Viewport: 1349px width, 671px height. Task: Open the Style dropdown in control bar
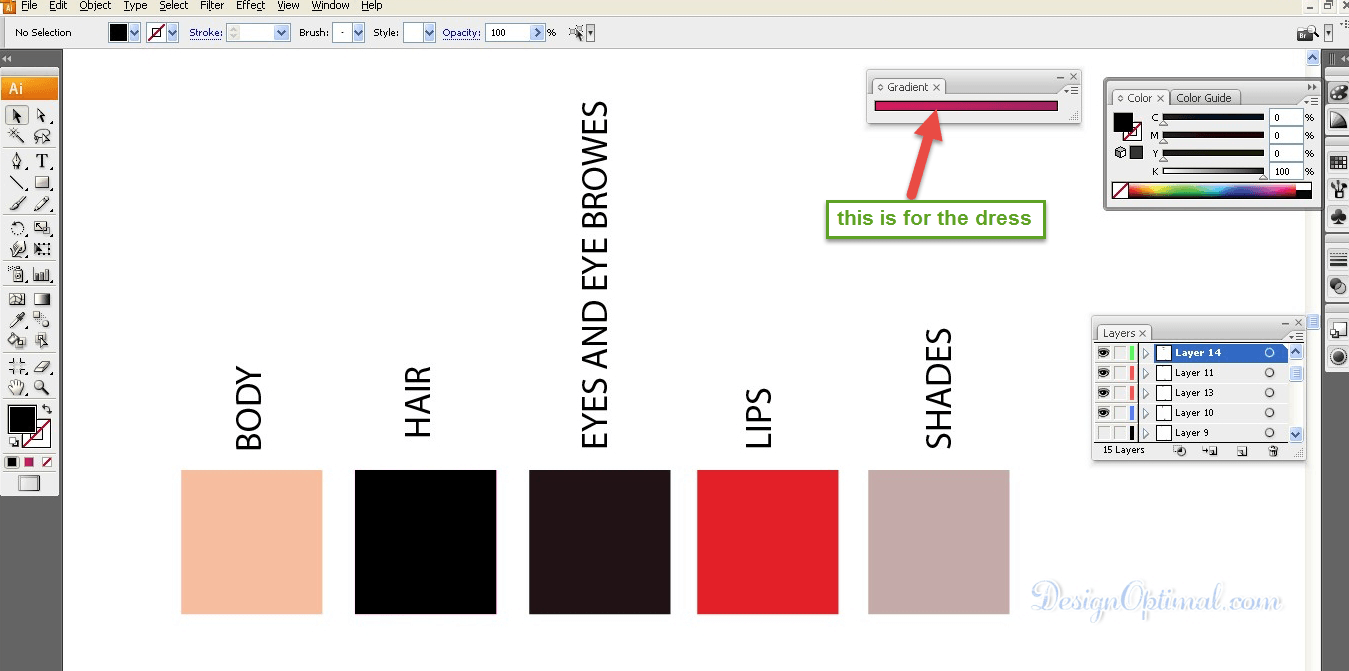click(x=430, y=33)
